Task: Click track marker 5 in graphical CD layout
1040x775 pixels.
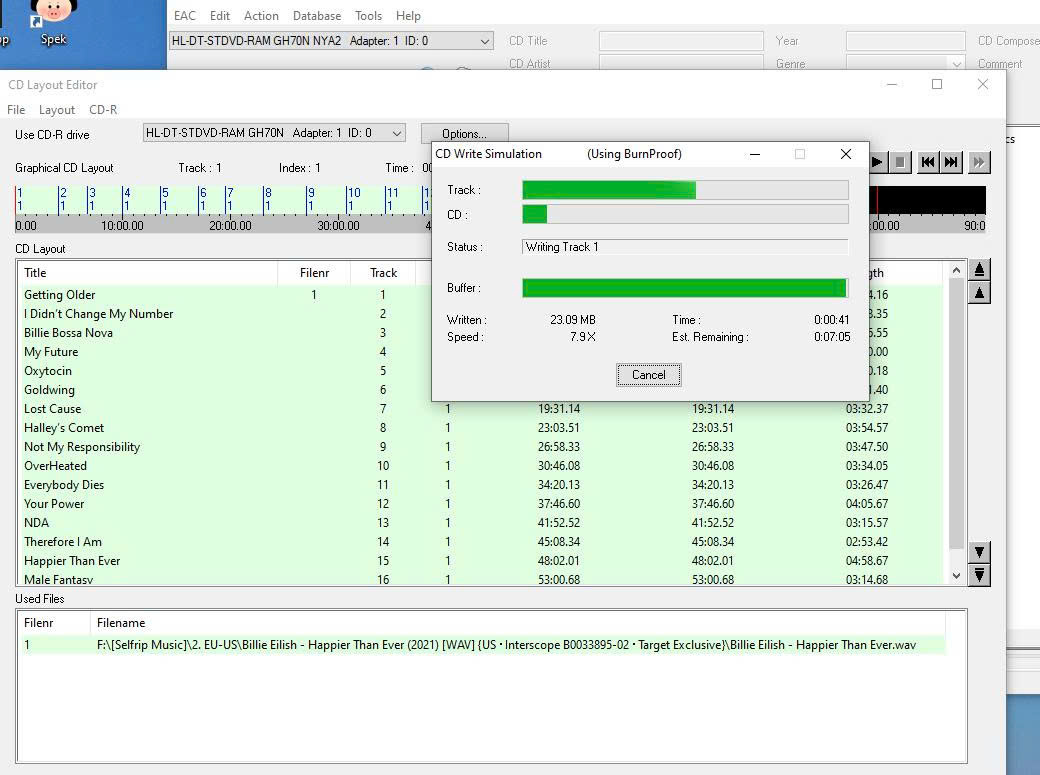Action: (164, 199)
